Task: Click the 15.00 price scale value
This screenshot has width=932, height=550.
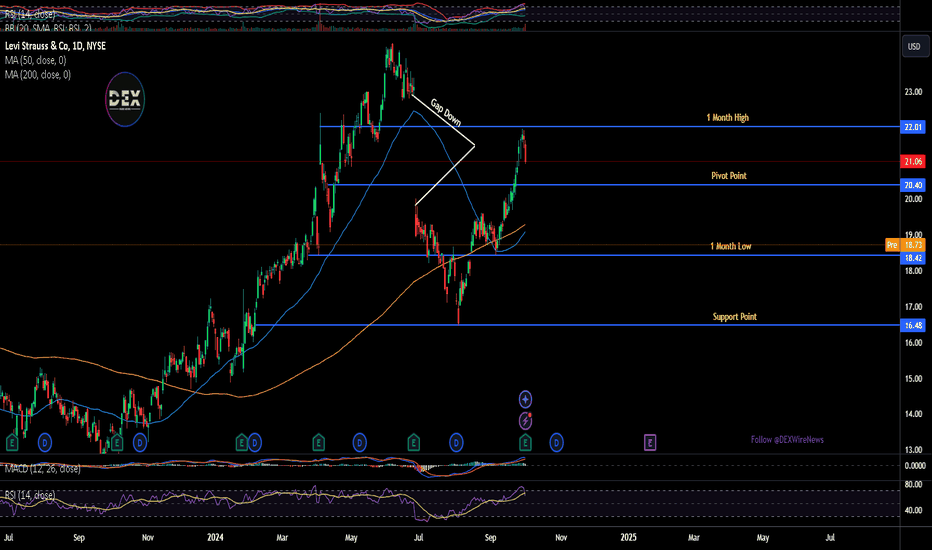Action: pyautogui.click(x=913, y=379)
